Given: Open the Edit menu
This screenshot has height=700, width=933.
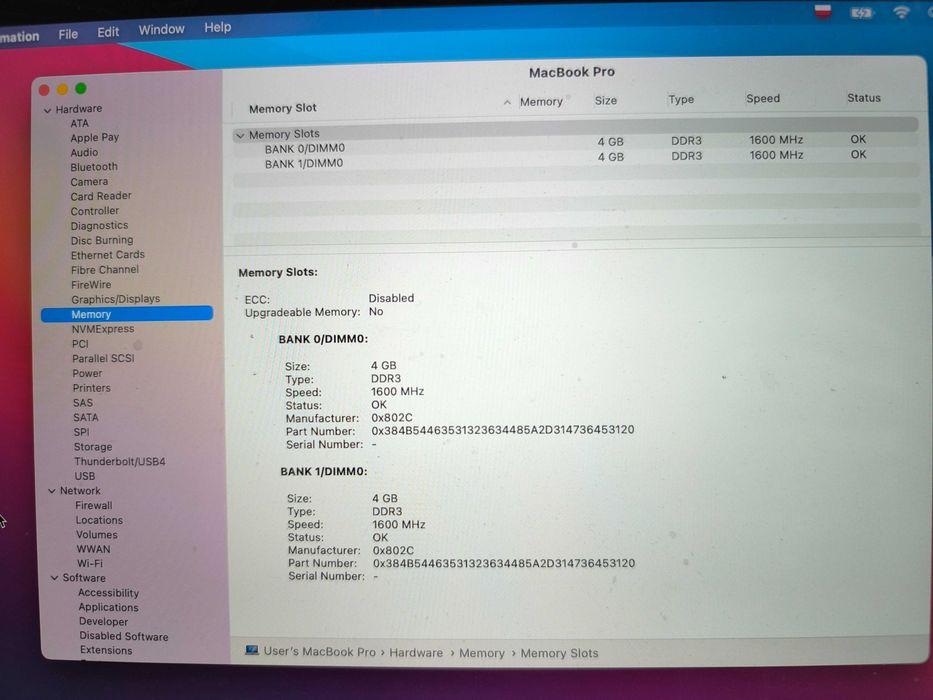Looking at the screenshot, I should point(108,32).
